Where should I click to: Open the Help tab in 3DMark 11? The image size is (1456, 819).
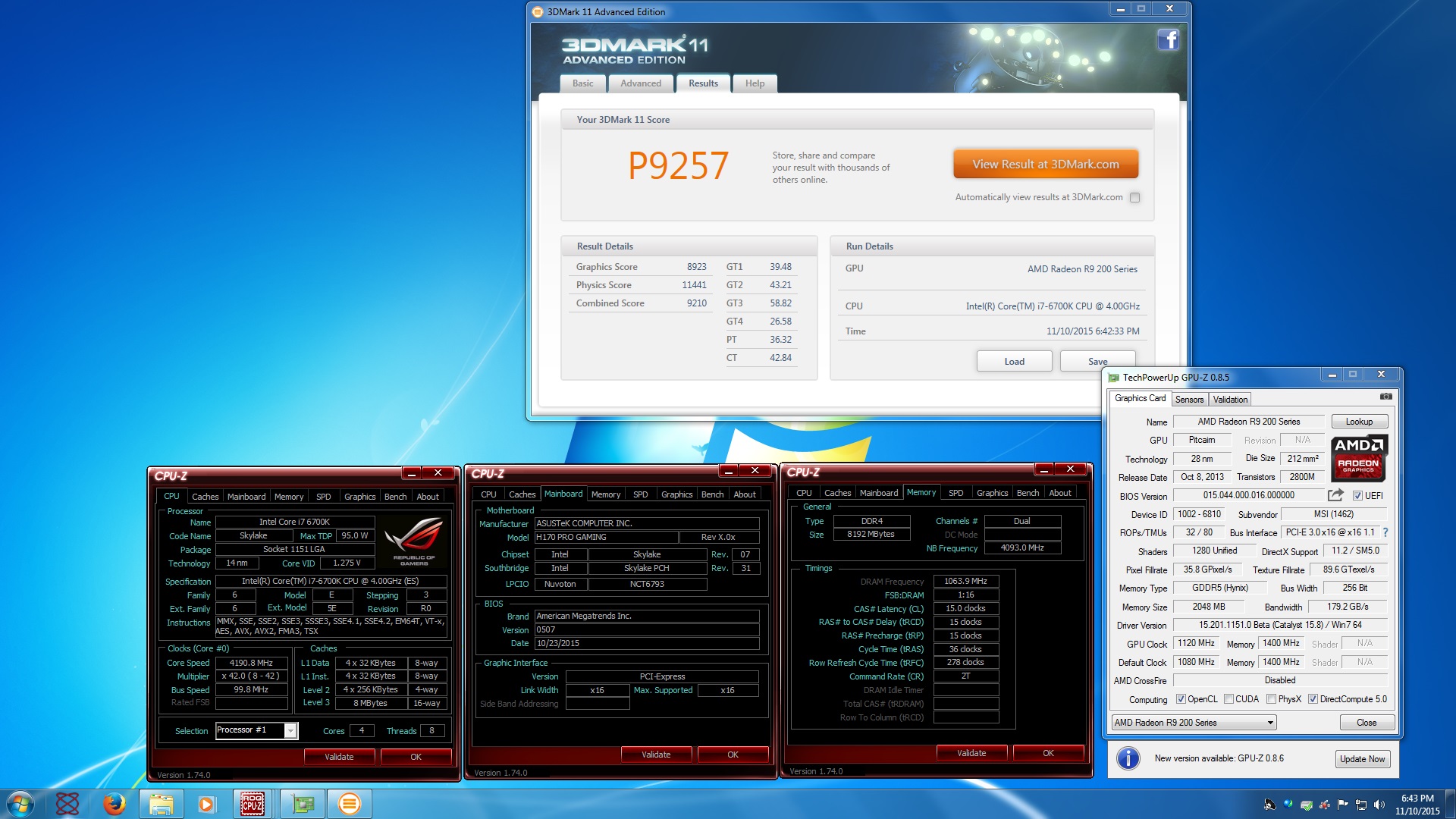pos(755,83)
